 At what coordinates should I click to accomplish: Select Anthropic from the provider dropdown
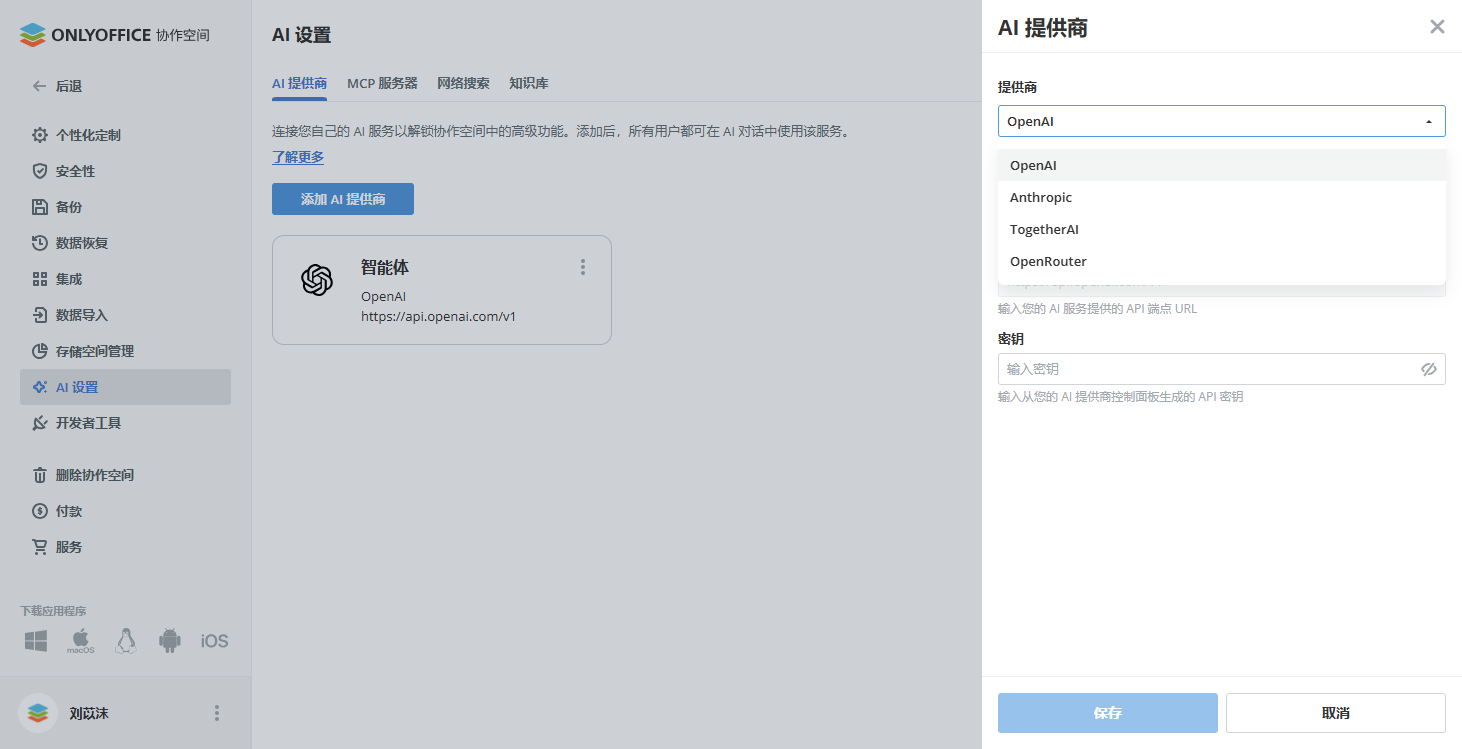(x=1041, y=196)
